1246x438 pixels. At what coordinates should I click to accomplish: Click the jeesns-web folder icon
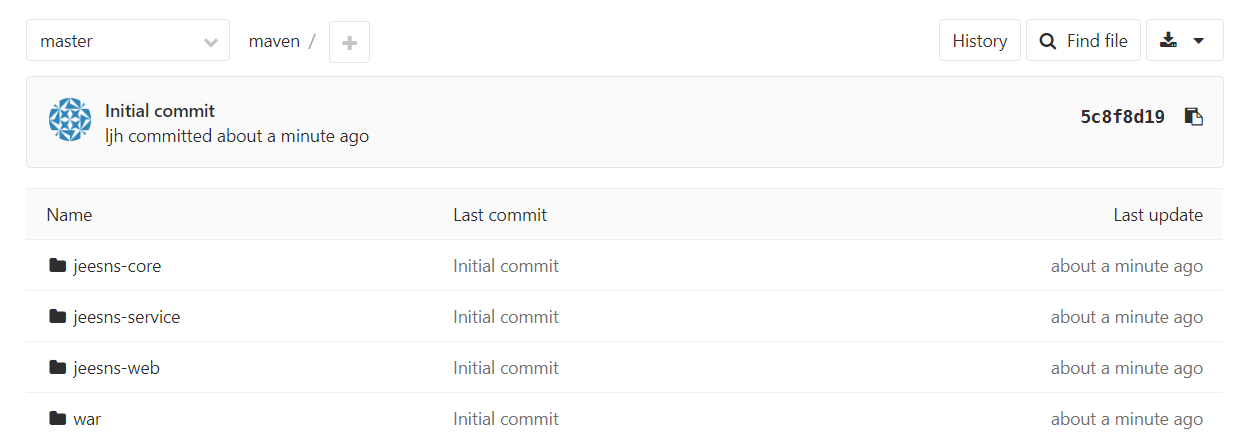point(57,368)
